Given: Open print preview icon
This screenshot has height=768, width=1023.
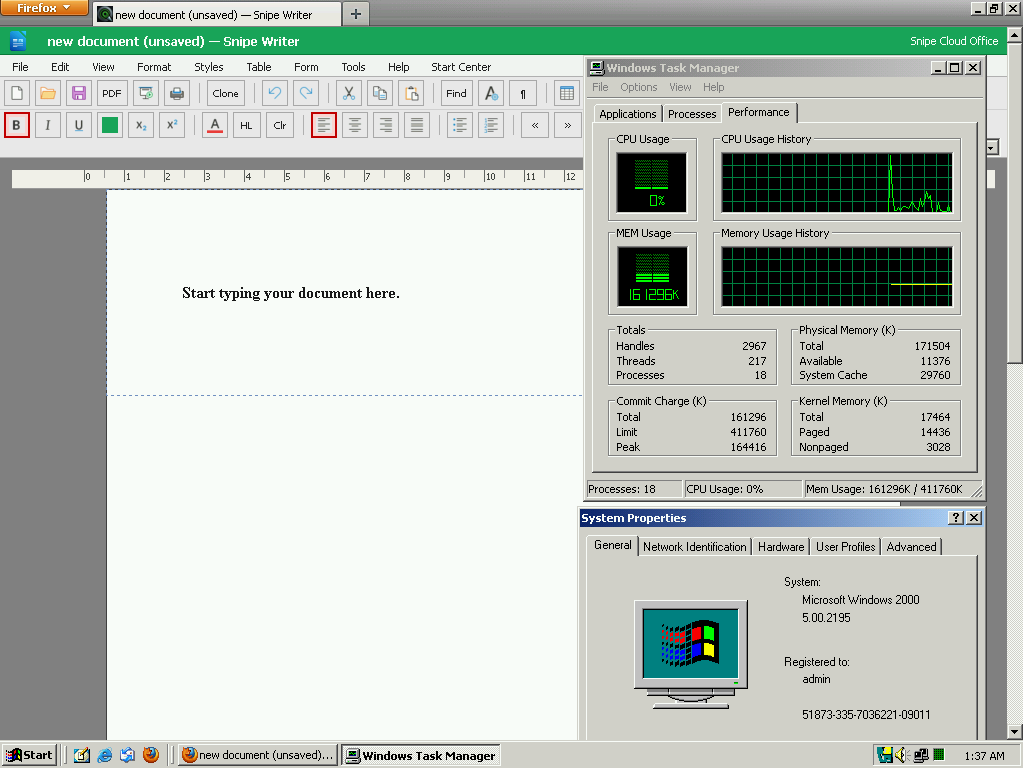Looking at the screenshot, I should tap(145, 93).
